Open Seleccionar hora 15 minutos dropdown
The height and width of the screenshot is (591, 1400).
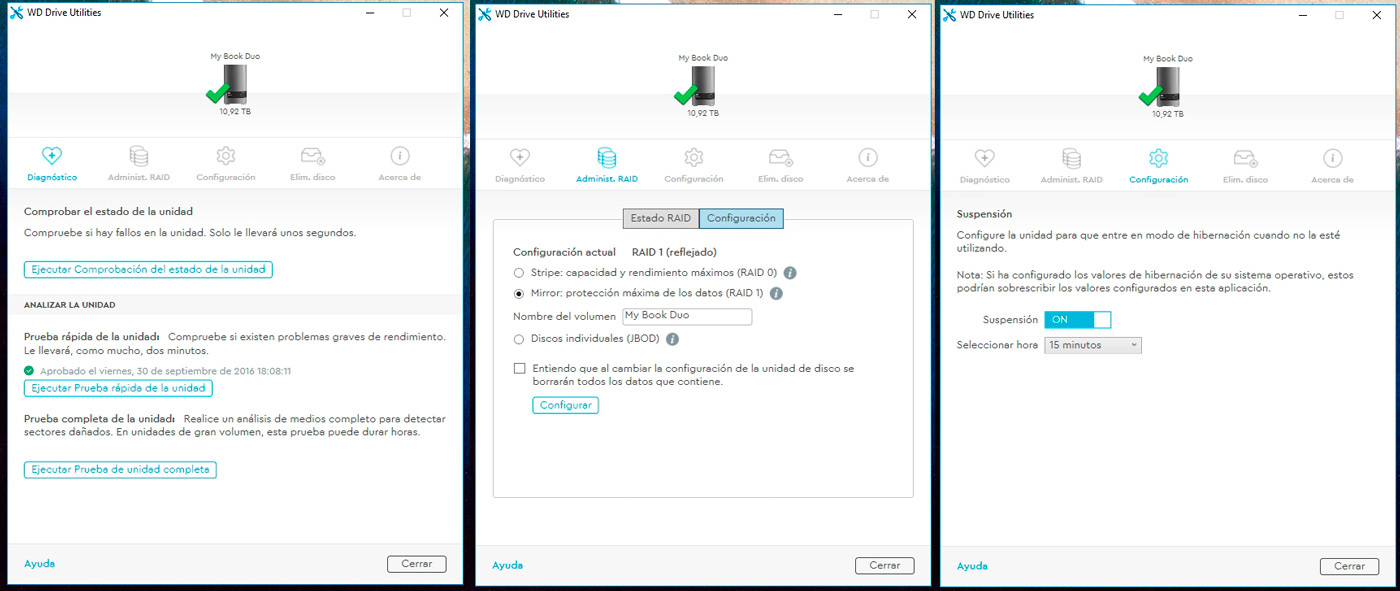point(1093,345)
